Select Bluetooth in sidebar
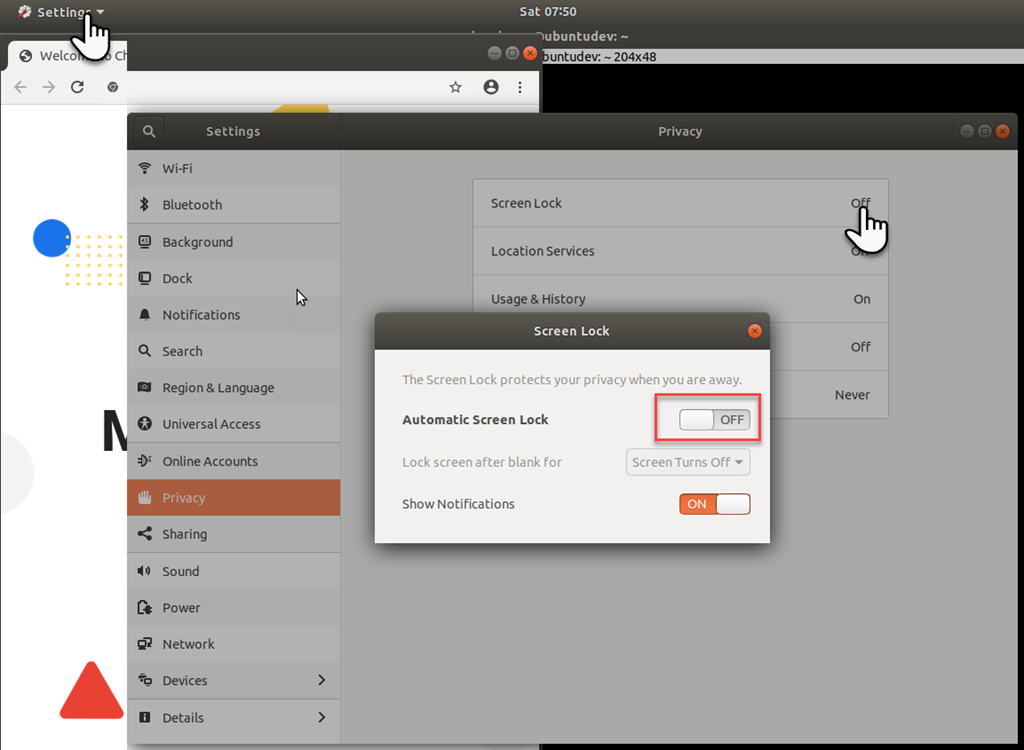1024x750 pixels. 234,204
